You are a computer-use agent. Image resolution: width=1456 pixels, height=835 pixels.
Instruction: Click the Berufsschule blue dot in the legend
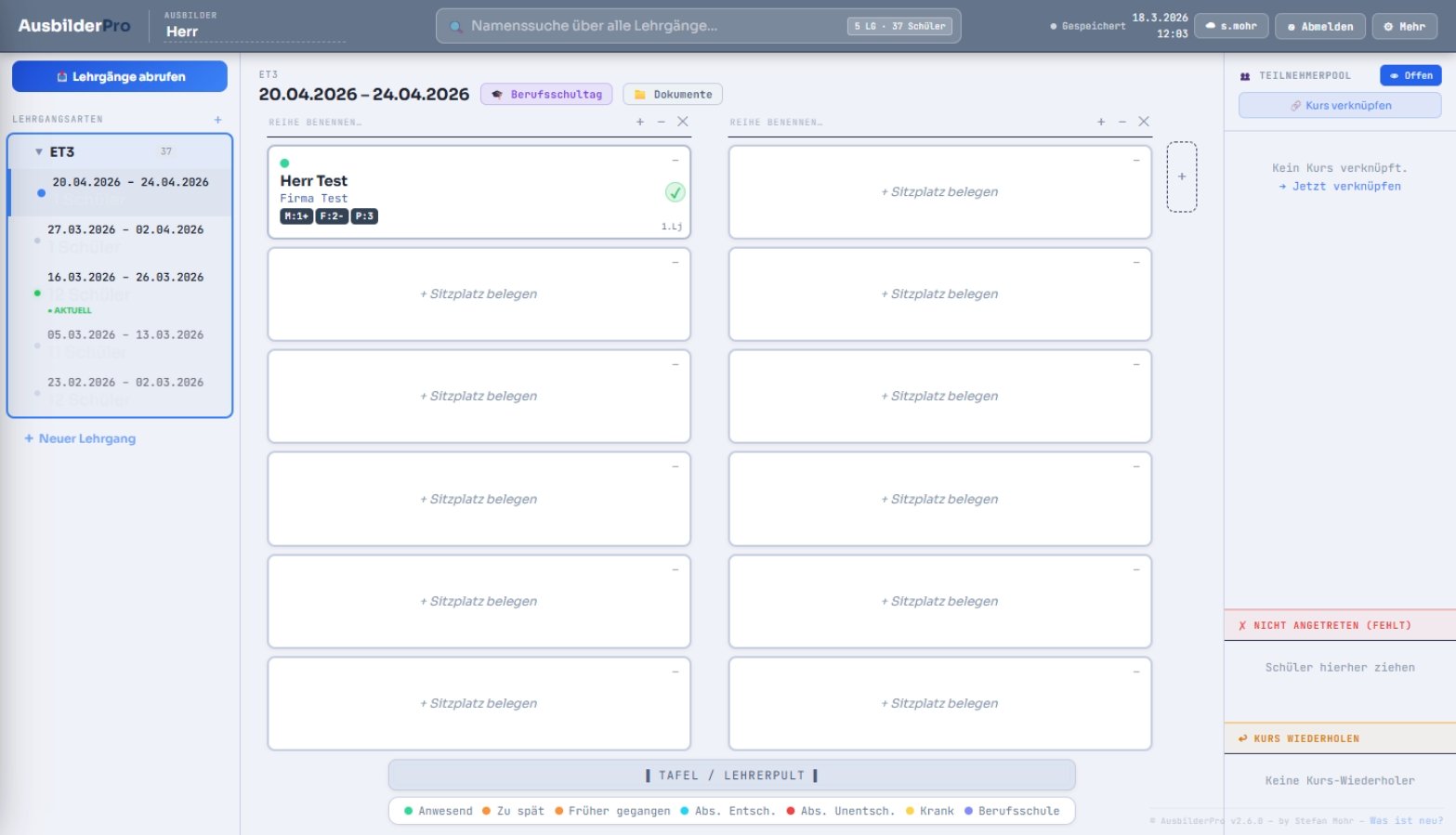[x=970, y=811]
